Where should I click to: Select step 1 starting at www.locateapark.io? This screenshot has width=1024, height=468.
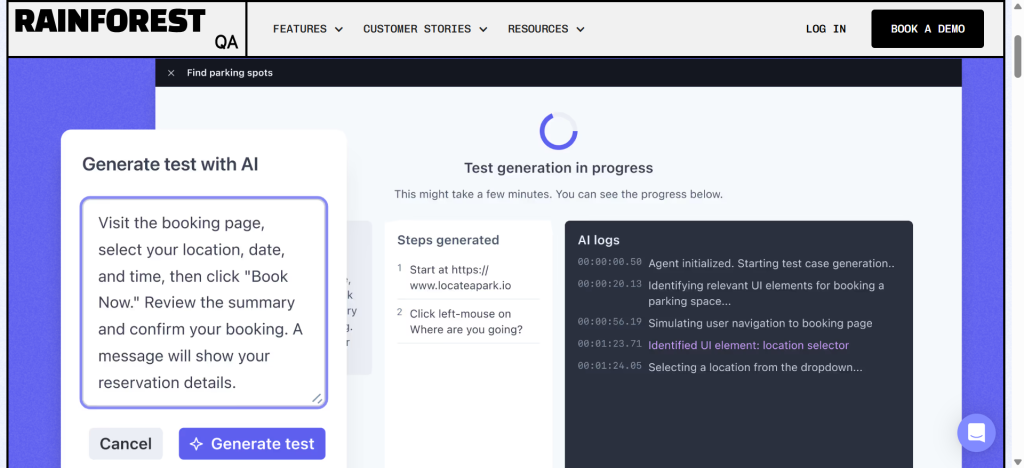466,277
